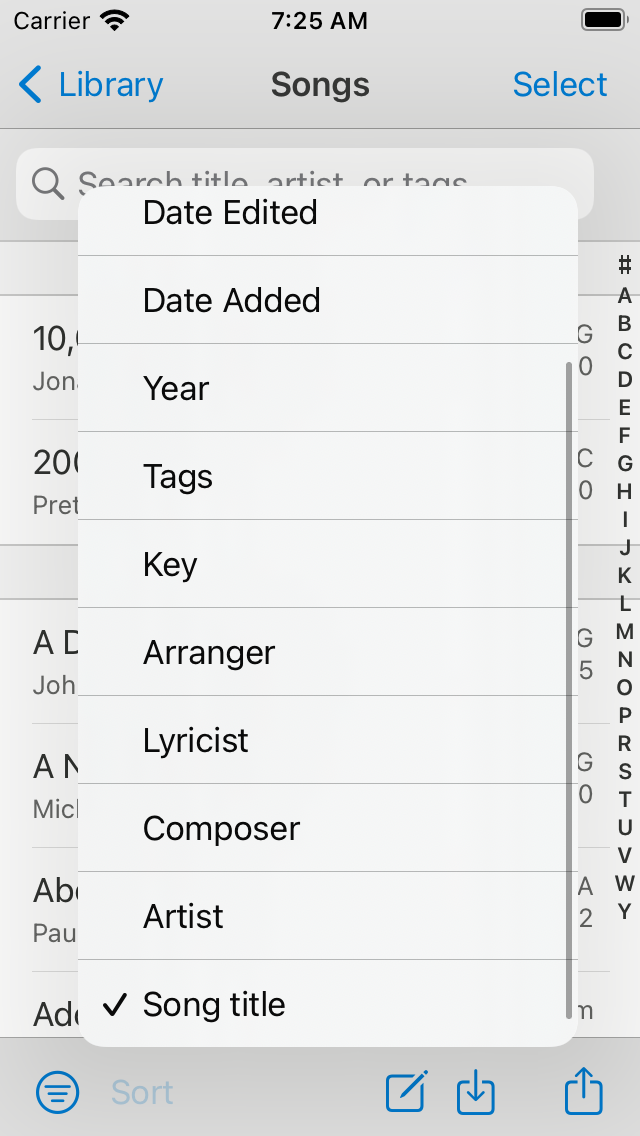Open the share sheet icon

click(x=583, y=1092)
